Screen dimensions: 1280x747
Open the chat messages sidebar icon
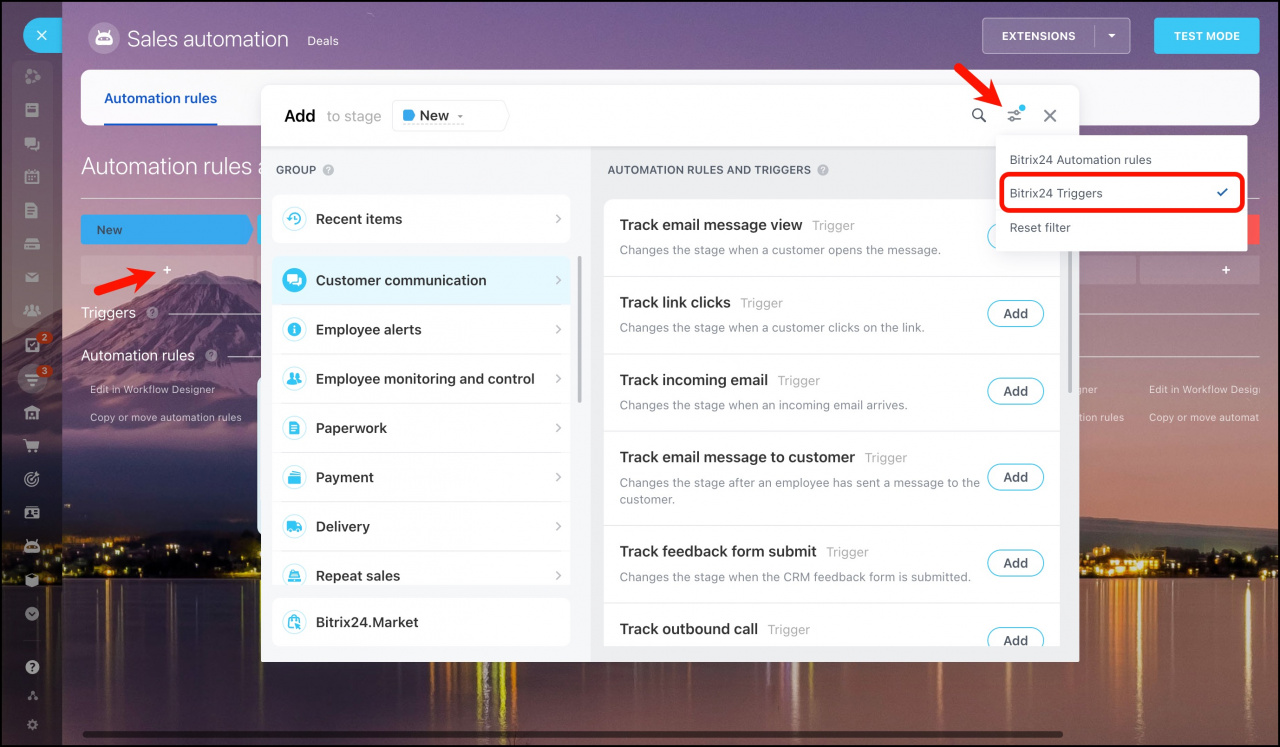click(32, 144)
